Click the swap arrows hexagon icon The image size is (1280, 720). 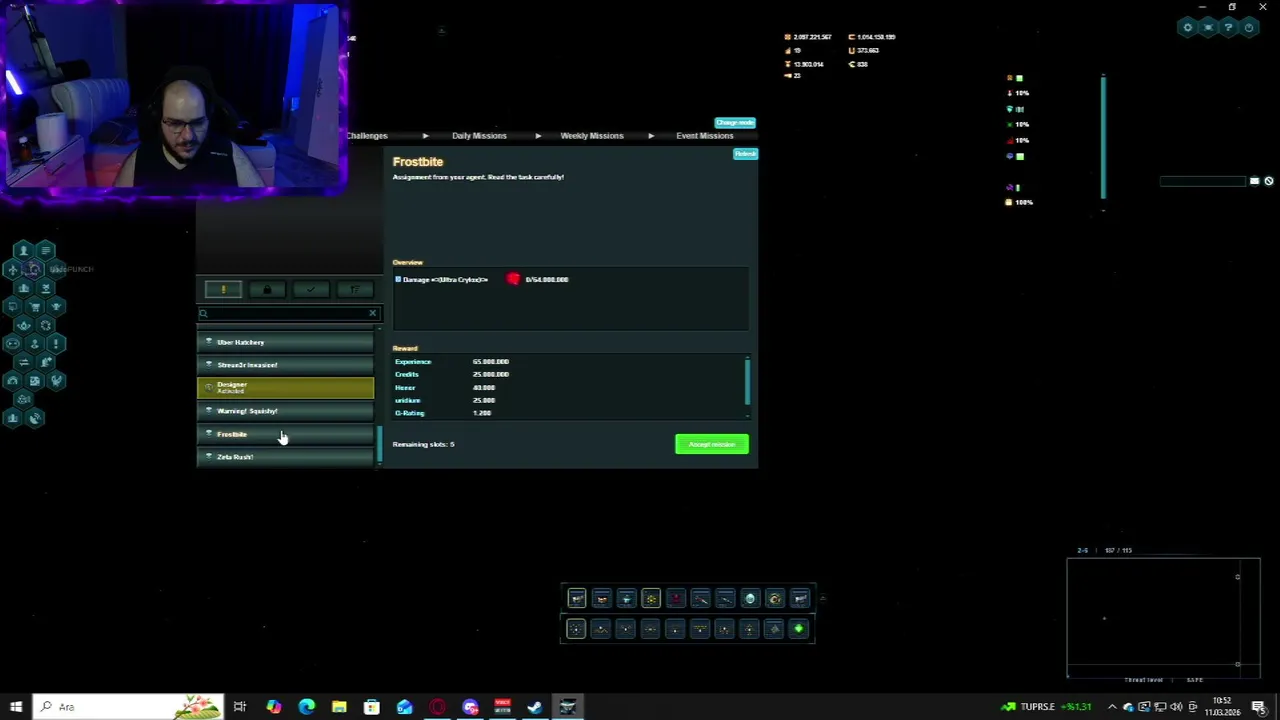[24, 361]
